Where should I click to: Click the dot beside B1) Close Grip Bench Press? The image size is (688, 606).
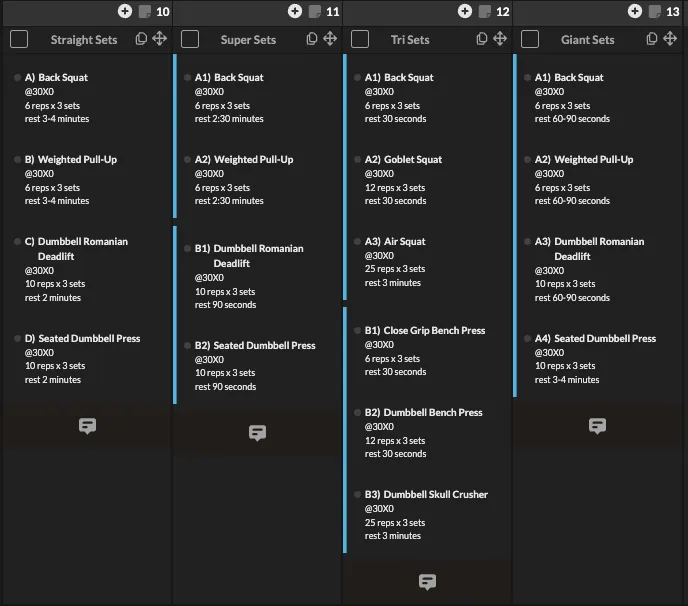[x=357, y=330]
